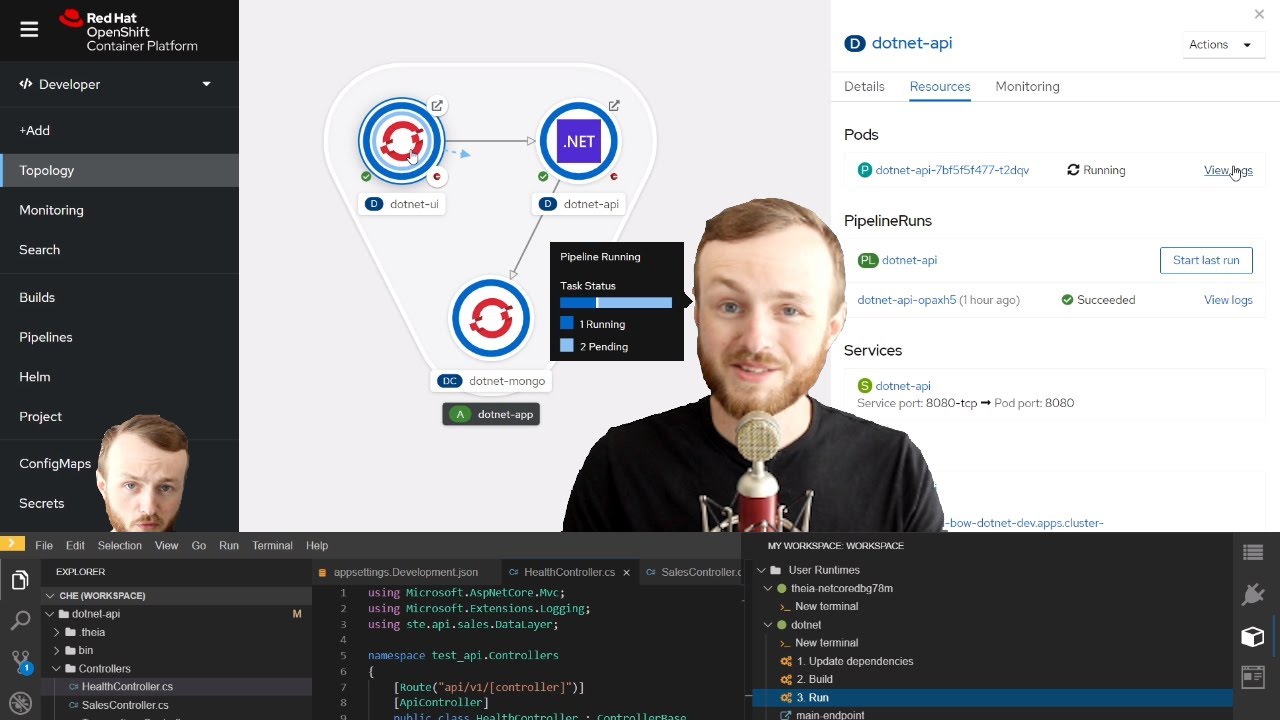This screenshot has height=720, width=1280.
Task: Click the gears icon beside 1. Update dependencies
Action: tap(786, 661)
